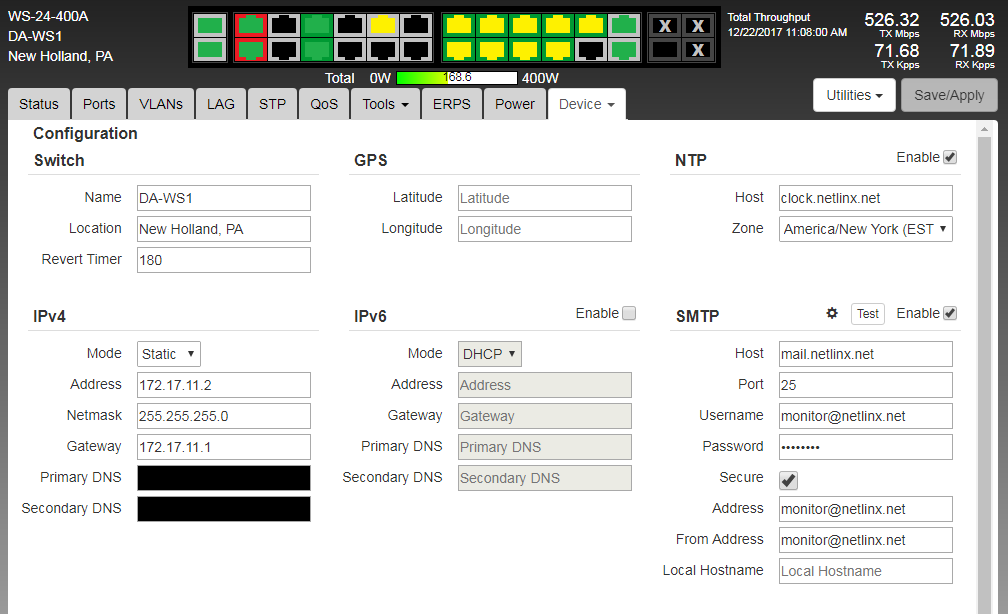Open the IPv4 Mode dropdown
This screenshot has height=614, width=1008.
coord(169,354)
